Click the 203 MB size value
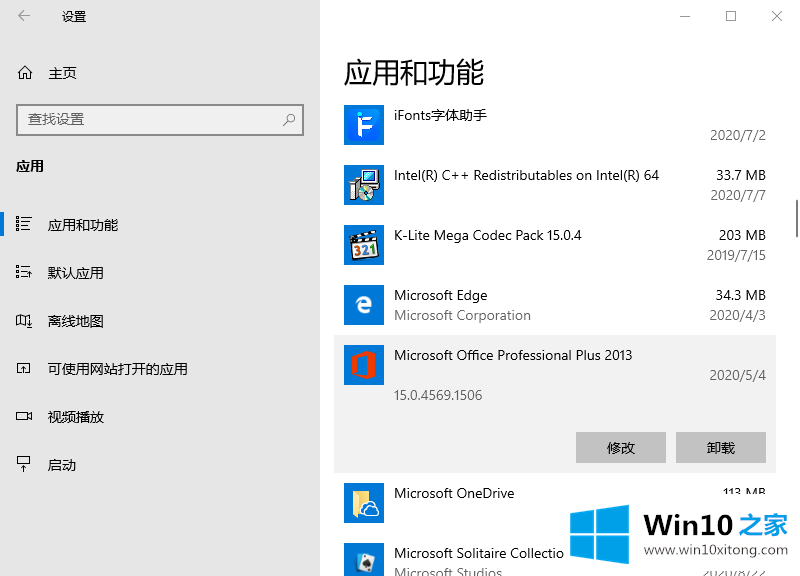This screenshot has width=800, height=576. pos(742,235)
